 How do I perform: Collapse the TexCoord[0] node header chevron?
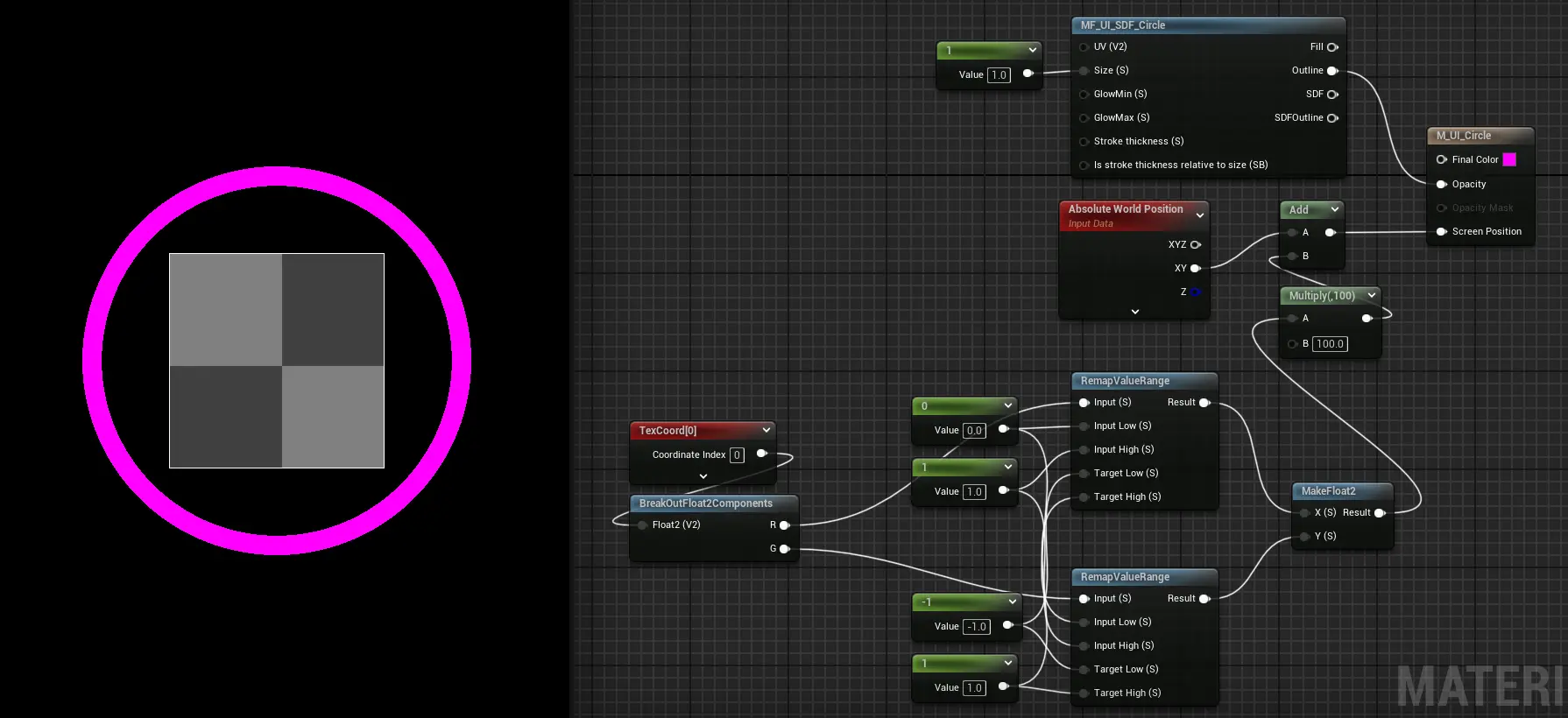point(766,431)
